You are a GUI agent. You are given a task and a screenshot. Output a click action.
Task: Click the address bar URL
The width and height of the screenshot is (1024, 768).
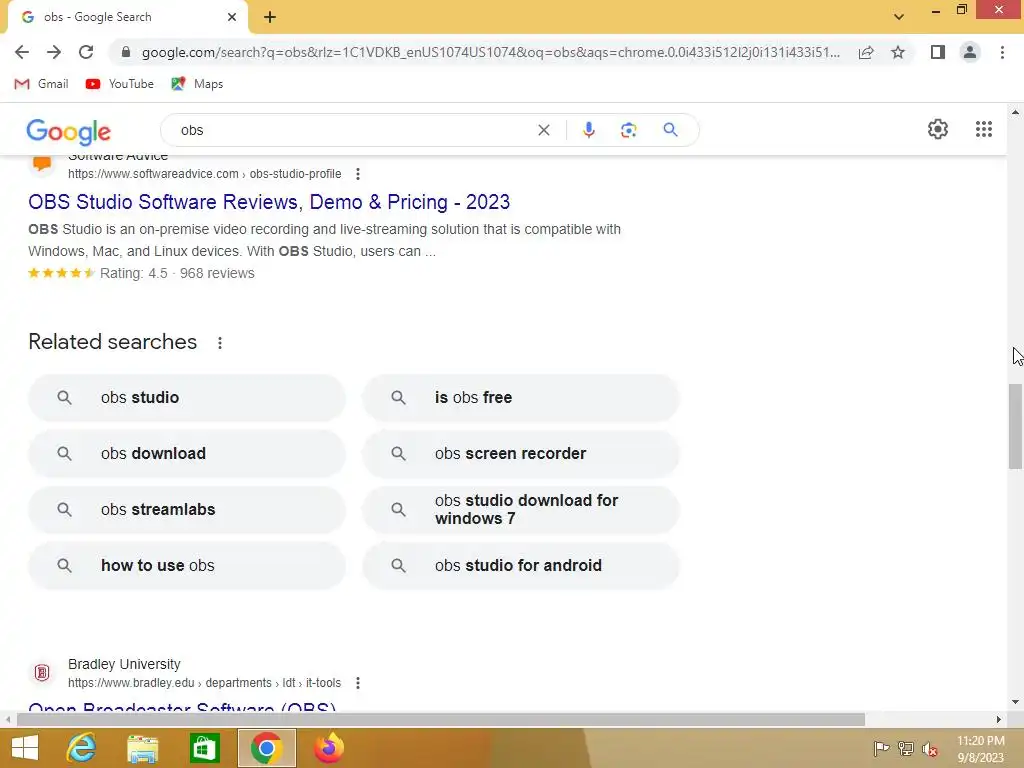tap(490, 52)
